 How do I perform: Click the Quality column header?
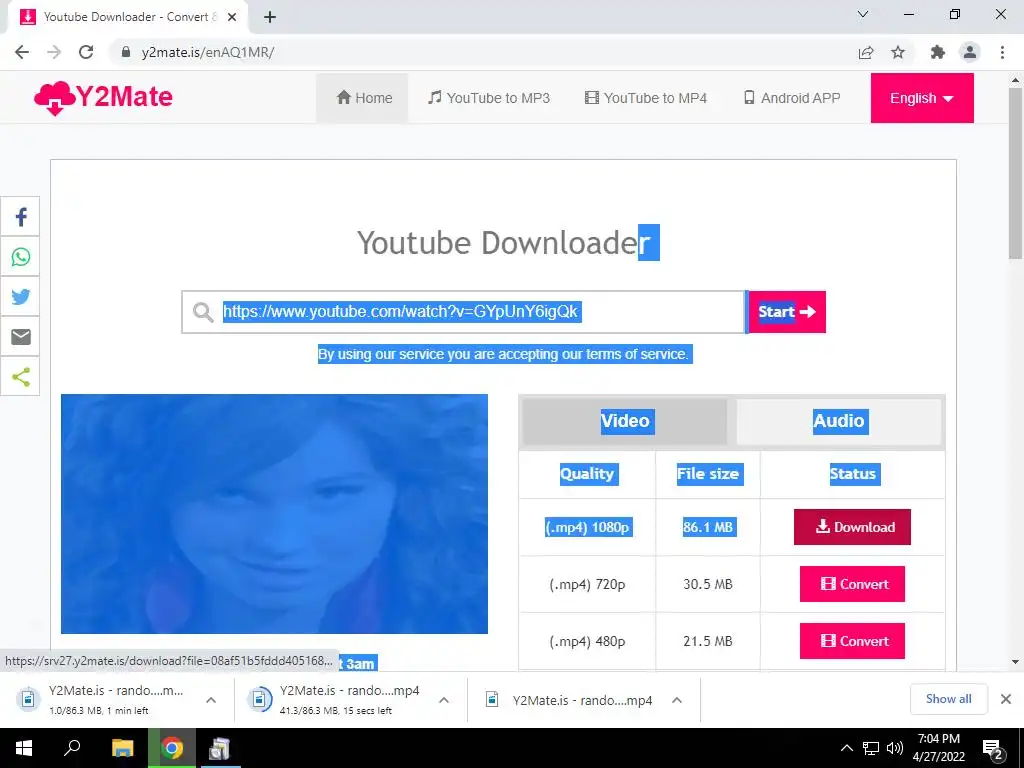pyautogui.click(x=587, y=473)
